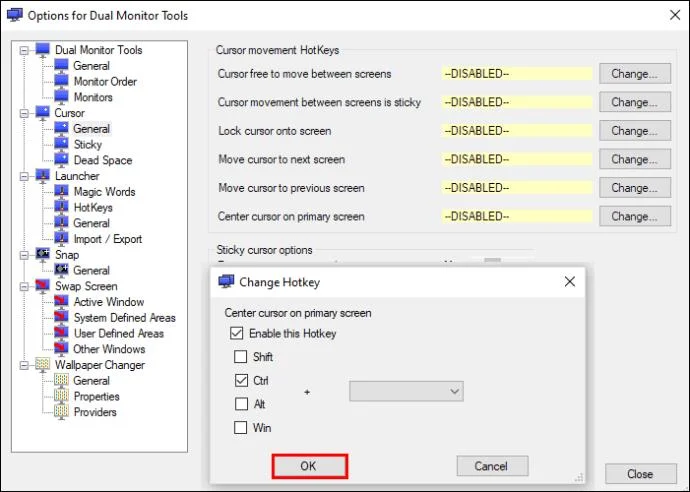Click DISABLED field for Lock cursor onto screen
The width and height of the screenshot is (690, 492).
(517, 131)
